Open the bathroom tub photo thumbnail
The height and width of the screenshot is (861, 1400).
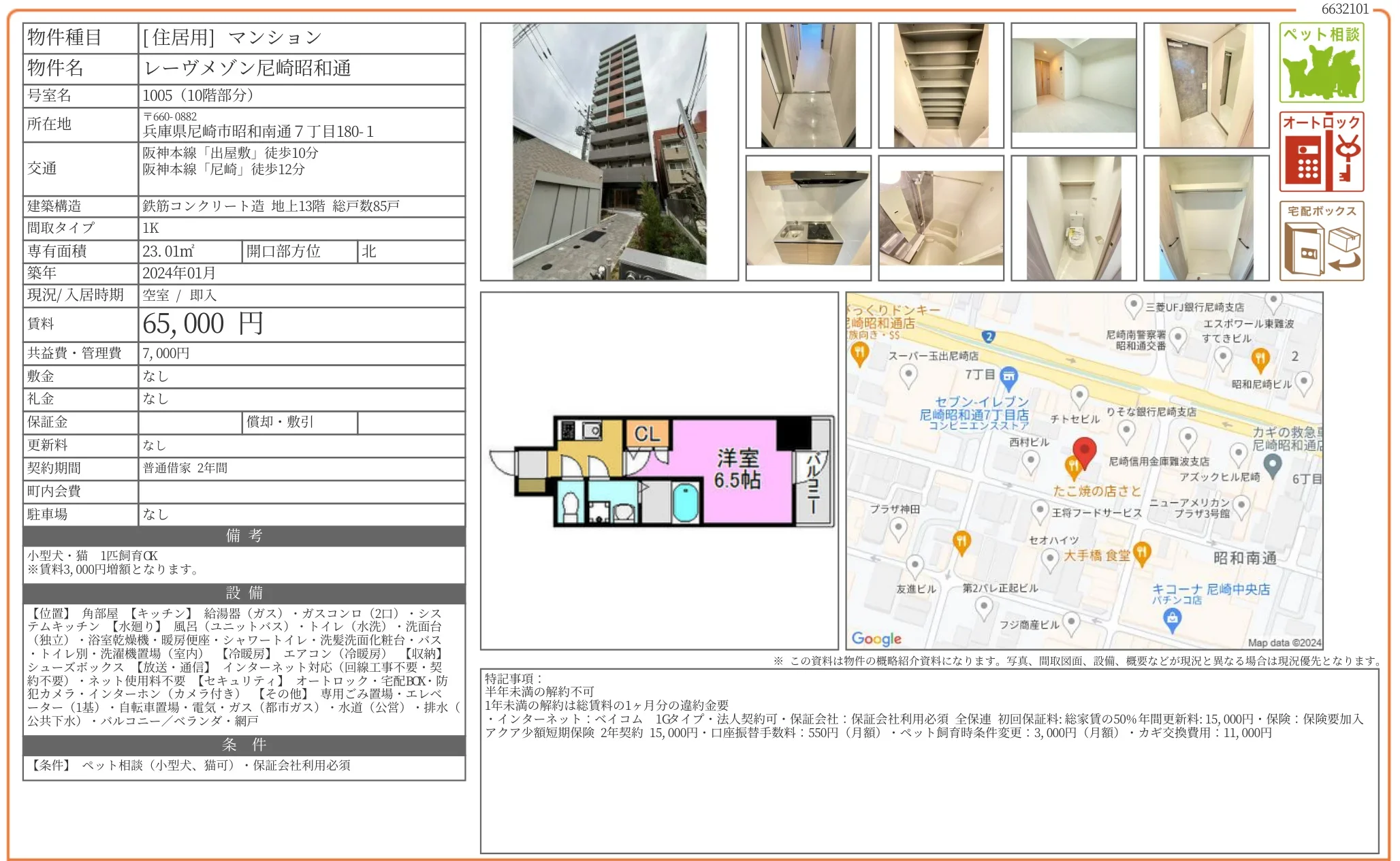(x=940, y=218)
